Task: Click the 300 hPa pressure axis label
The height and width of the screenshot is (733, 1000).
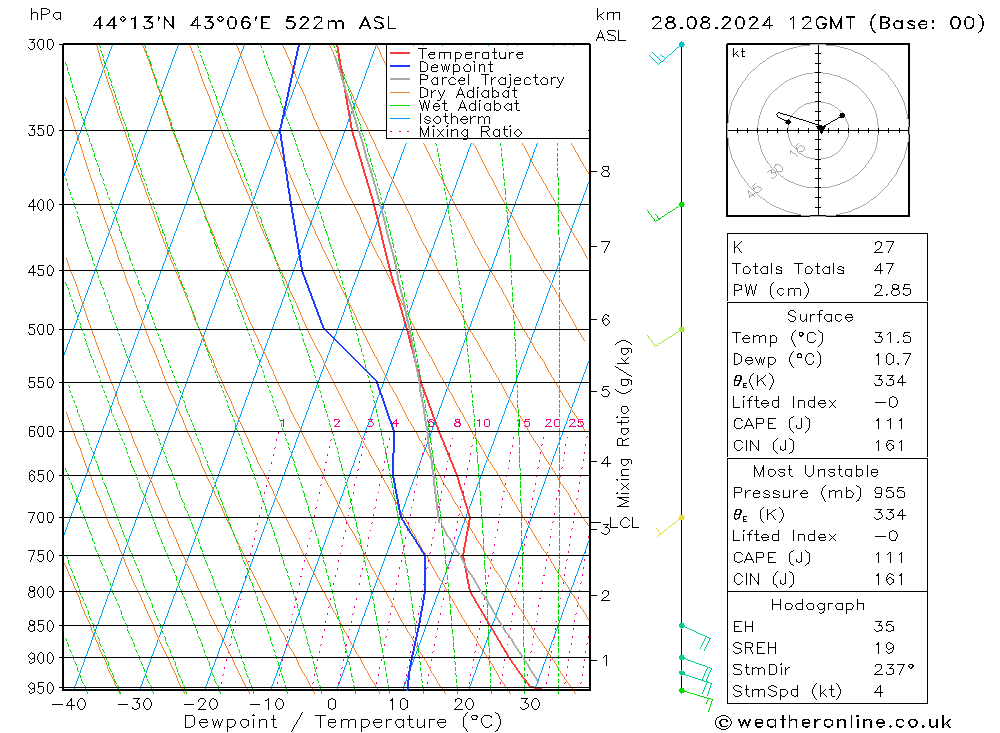Action: 41,45
